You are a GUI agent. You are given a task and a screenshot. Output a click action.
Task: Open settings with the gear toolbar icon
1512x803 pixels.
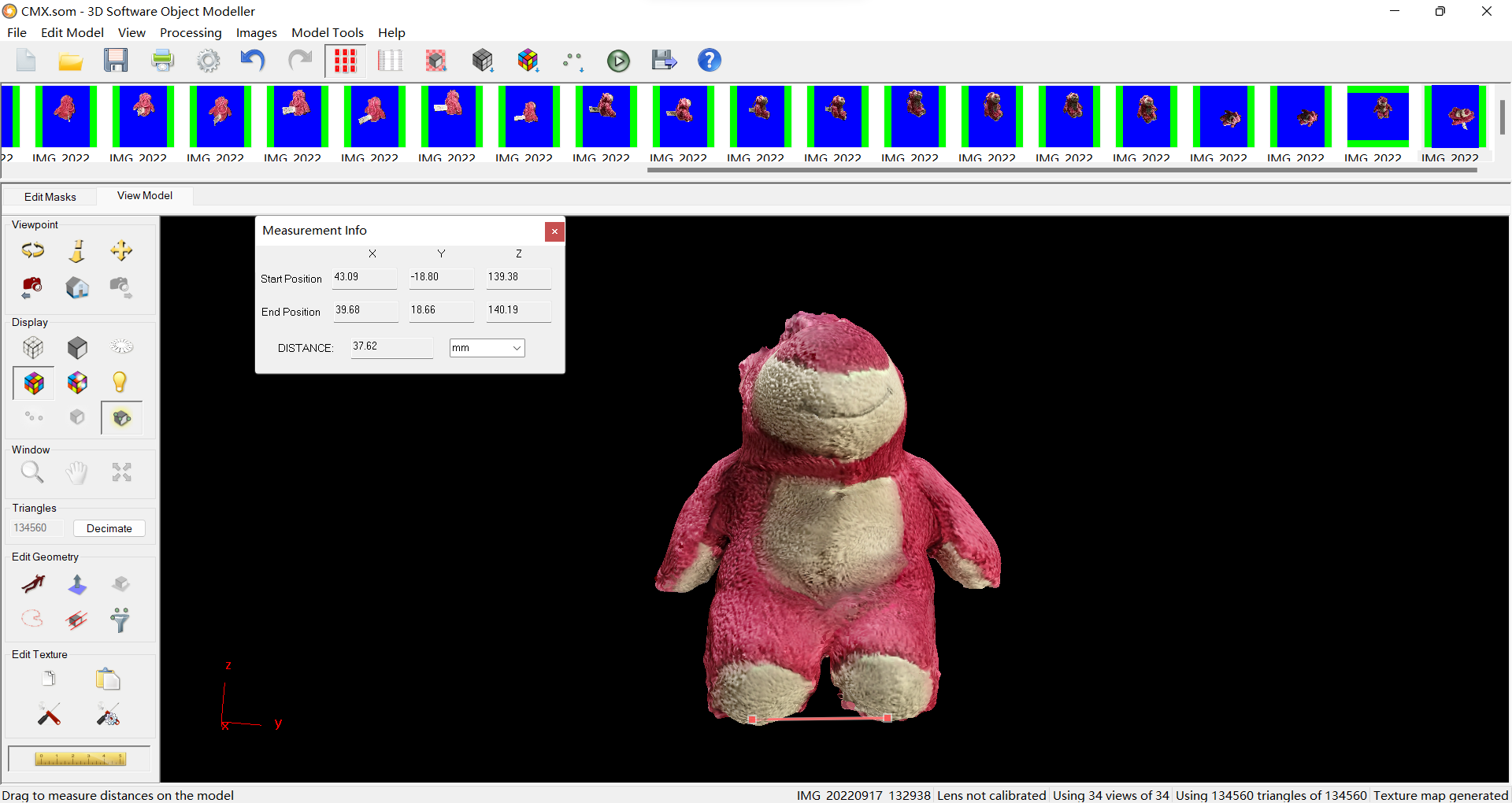point(209,61)
